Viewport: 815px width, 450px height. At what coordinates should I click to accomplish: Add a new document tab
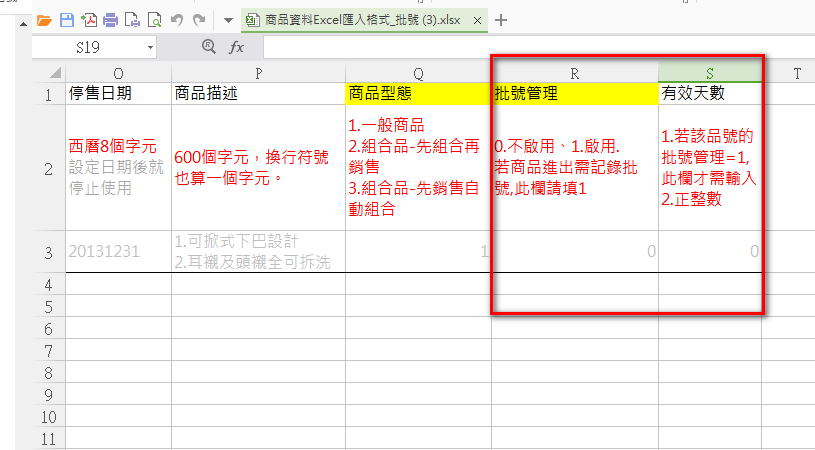pyautogui.click(x=501, y=20)
